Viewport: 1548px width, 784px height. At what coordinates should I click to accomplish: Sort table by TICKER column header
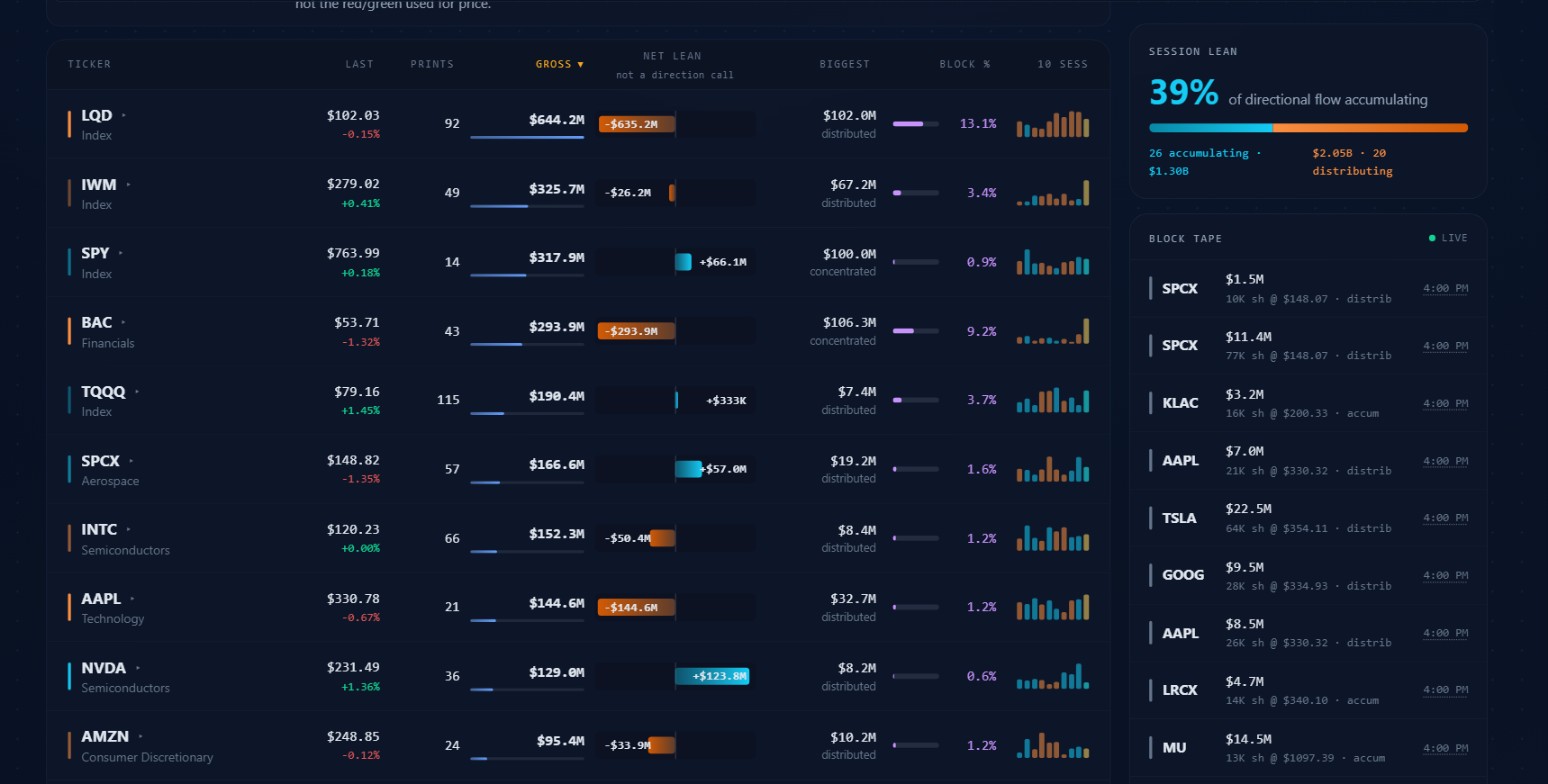pyautogui.click(x=90, y=64)
